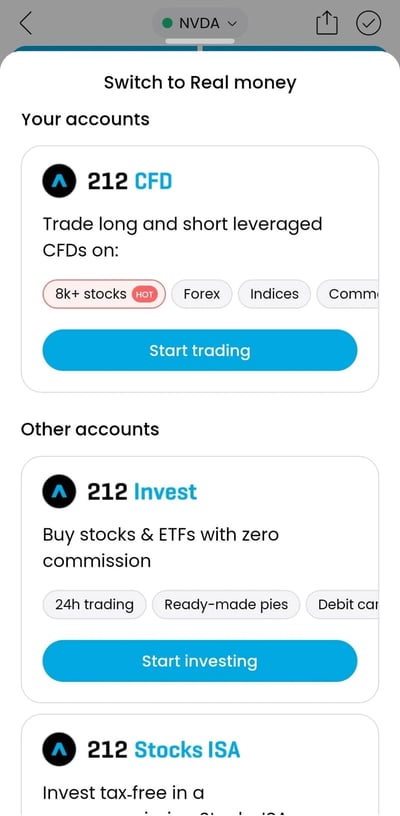Click the Start trading button
The image size is (400, 816).
pos(200,350)
